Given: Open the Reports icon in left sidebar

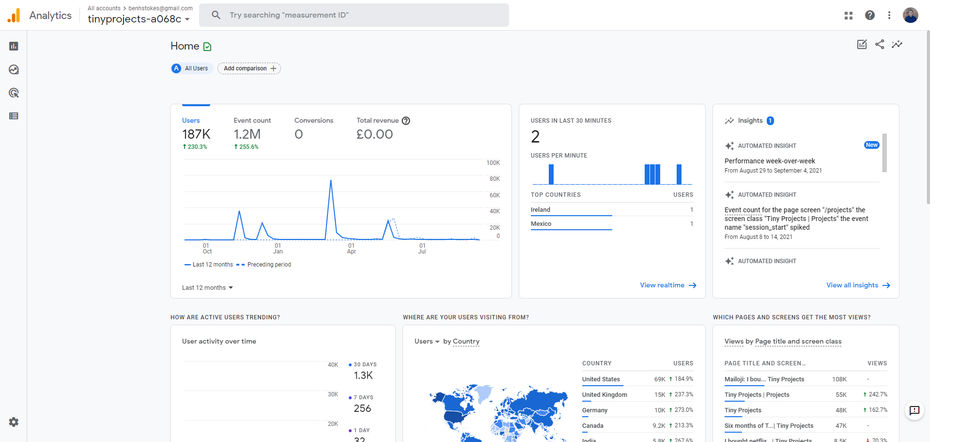Looking at the screenshot, I should pyautogui.click(x=14, y=46).
